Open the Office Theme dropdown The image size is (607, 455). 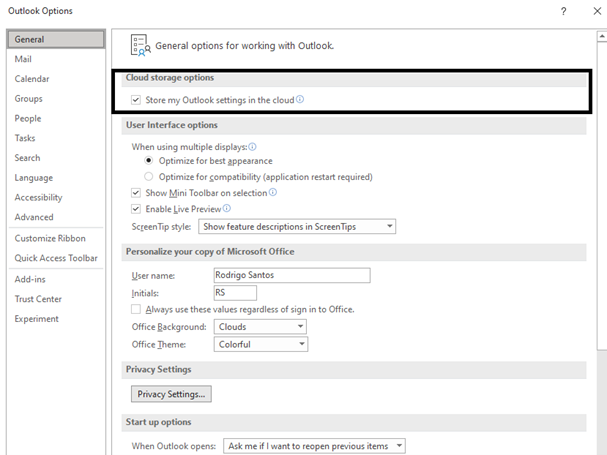coord(261,344)
